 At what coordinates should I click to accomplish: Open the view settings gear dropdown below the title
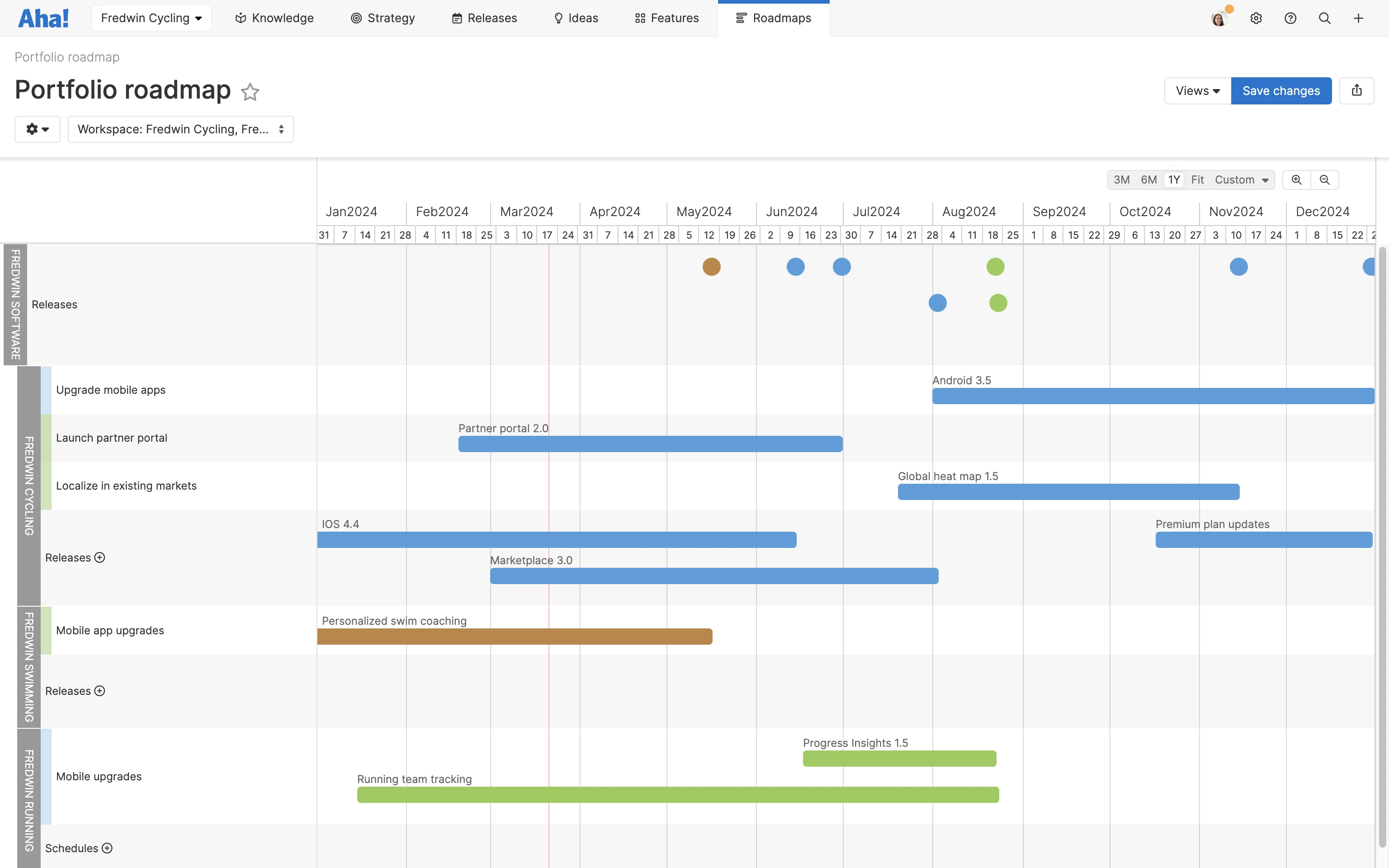(x=37, y=128)
